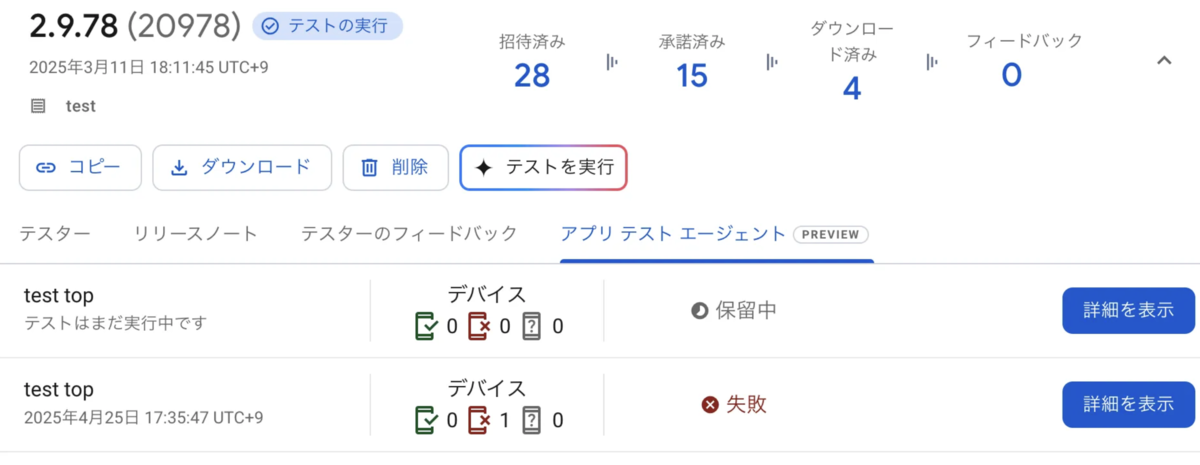The width and height of the screenshot is (1200, 465).
Task: Click the pending clock icon next to 保留中
Action: [x=700, y=311]
